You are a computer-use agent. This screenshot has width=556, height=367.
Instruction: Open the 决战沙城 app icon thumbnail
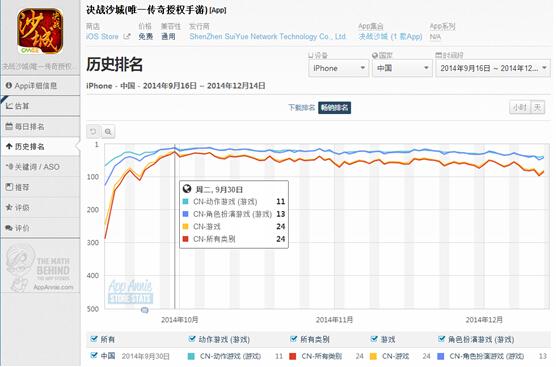[40, 31]
